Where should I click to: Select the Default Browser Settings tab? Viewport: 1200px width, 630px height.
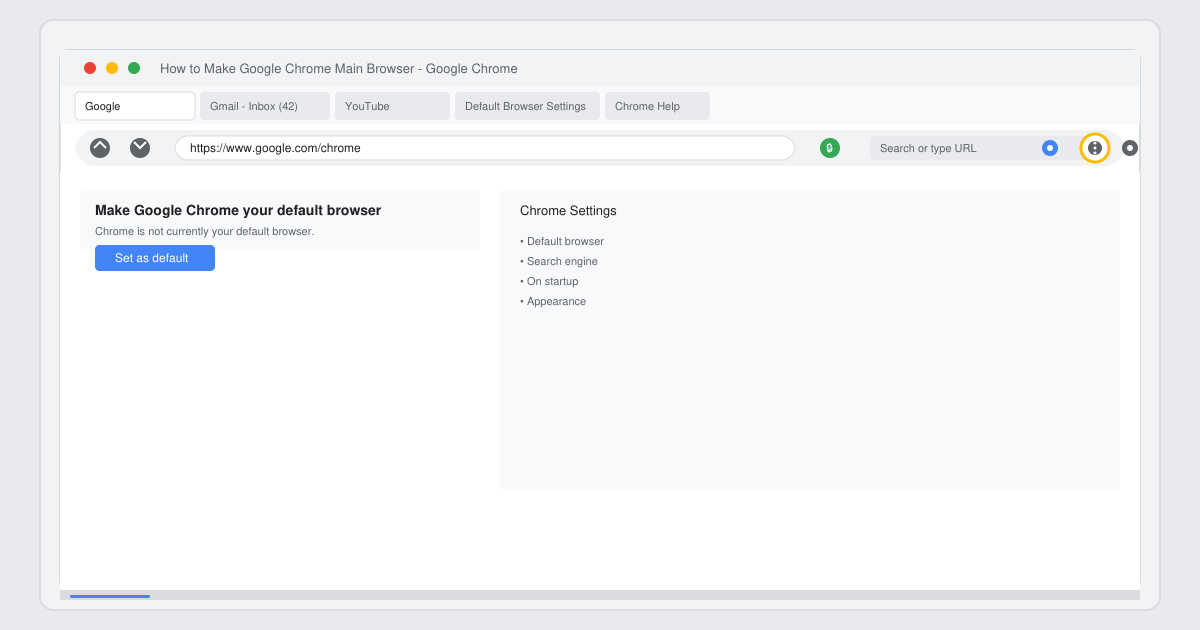pos(527,106)
